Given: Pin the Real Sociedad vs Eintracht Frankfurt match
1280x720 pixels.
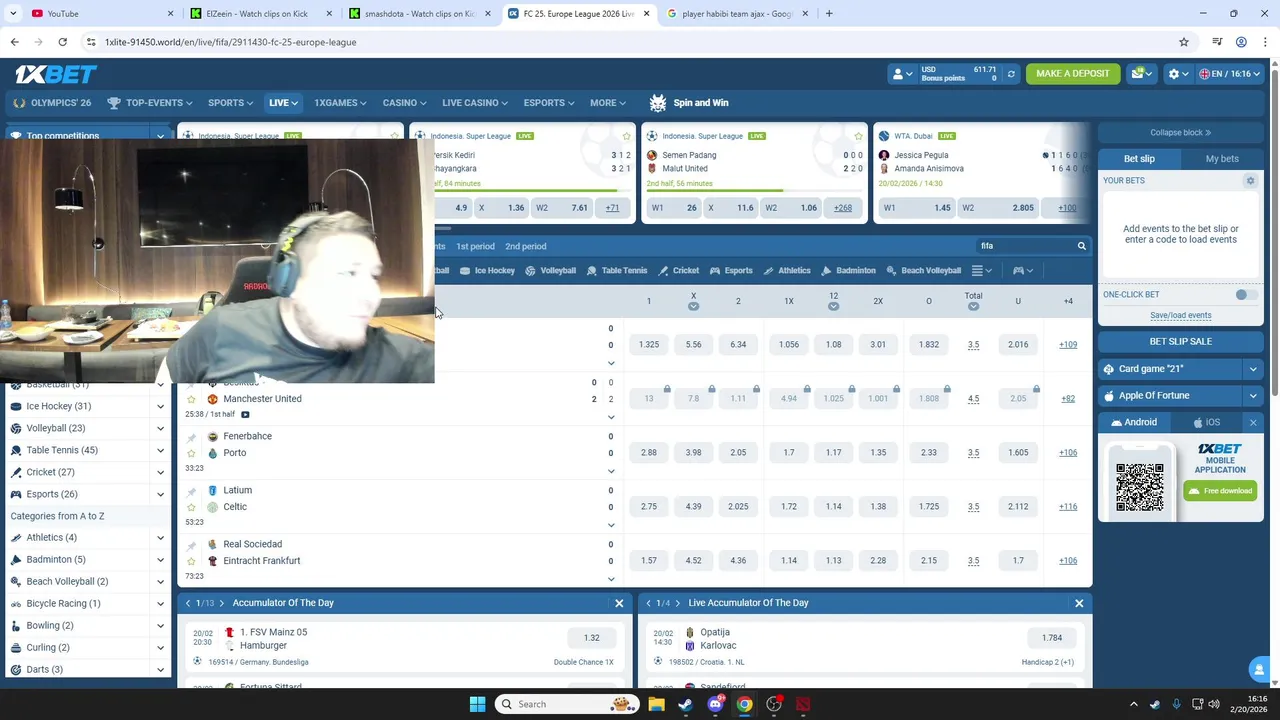Looking at the screenshot, I should (x=192, y=545).
